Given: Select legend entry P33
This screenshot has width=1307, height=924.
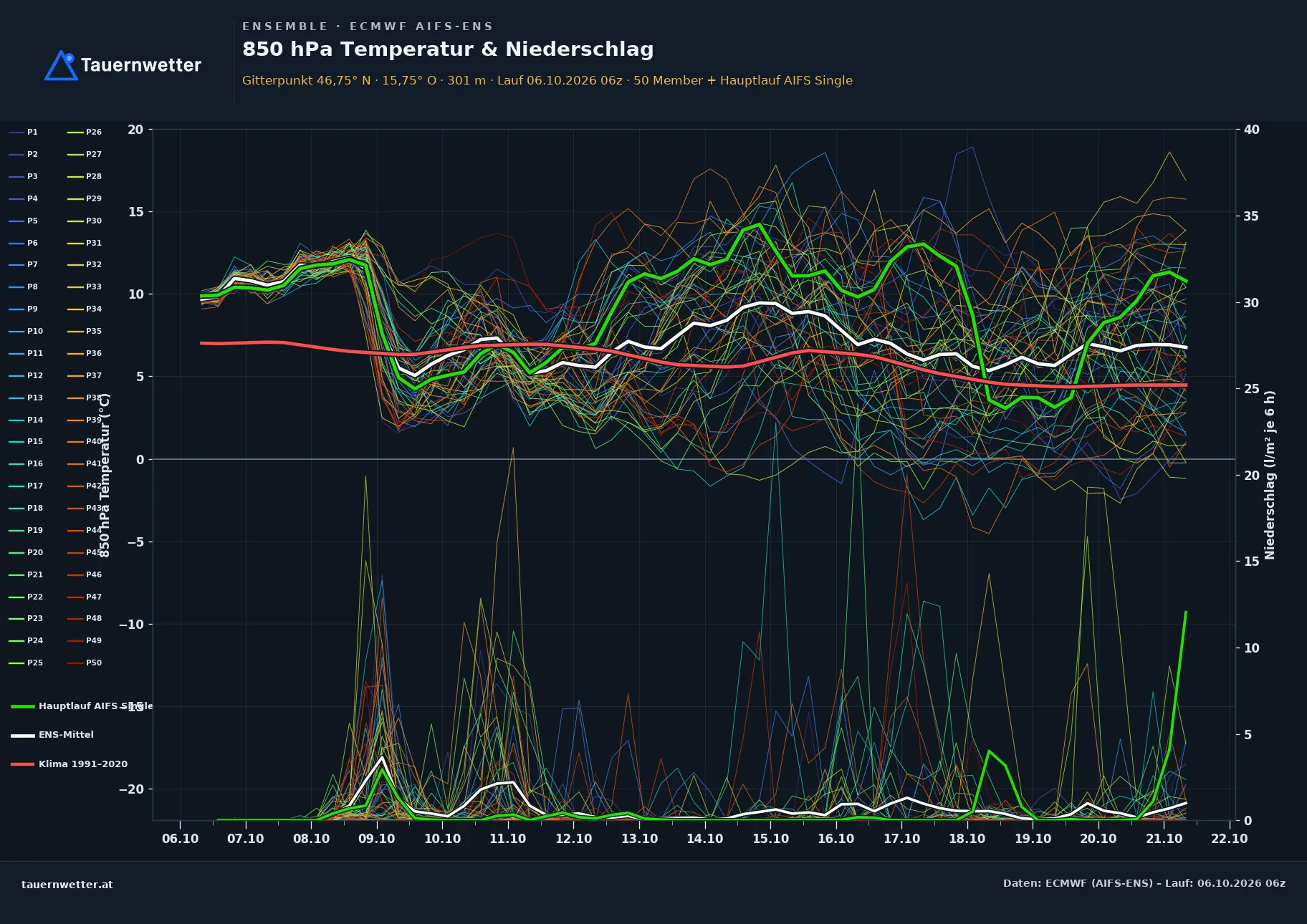Looking at the screenshot, I should (85, 287).
